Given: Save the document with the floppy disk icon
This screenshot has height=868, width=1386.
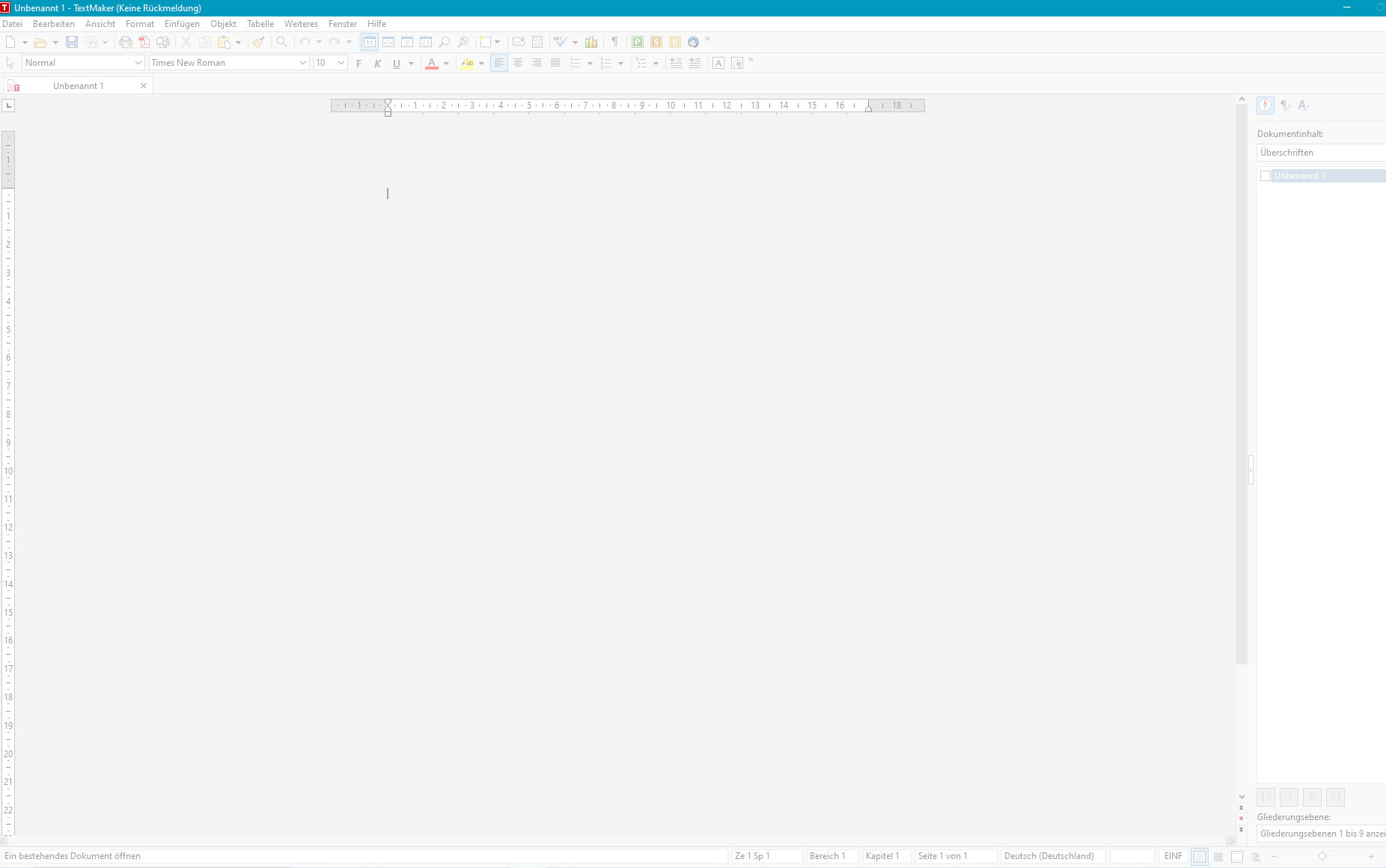Looking at the screenshot, I should [x=72, y=42].
